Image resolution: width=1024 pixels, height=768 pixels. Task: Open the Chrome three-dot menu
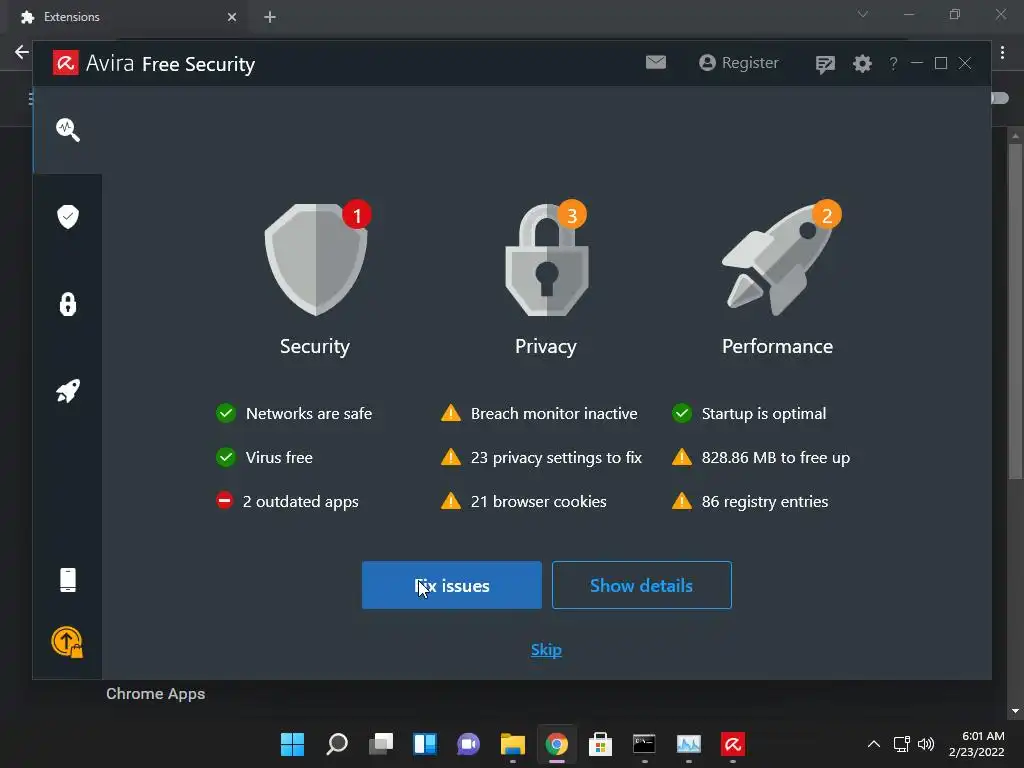[1002, 53]
